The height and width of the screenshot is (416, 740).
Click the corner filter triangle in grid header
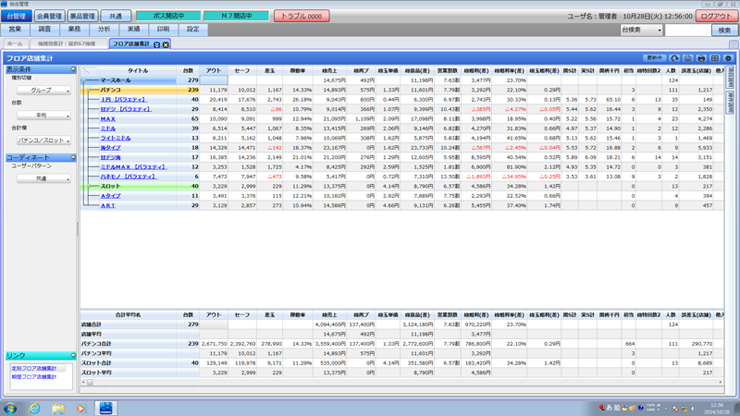pyautogui.click(x=89, y=70)
